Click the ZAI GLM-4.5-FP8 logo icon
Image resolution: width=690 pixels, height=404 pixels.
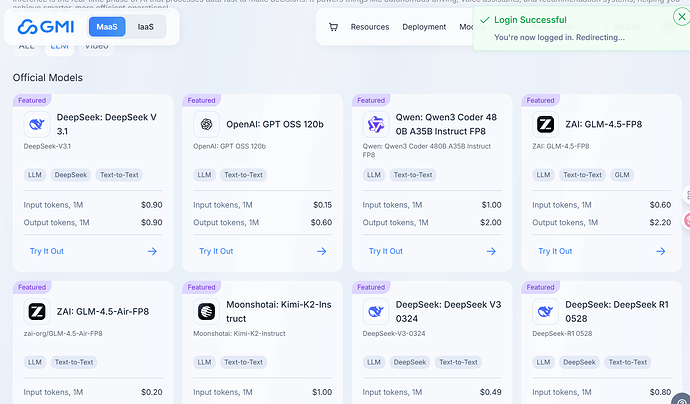(x=545, y=125)
